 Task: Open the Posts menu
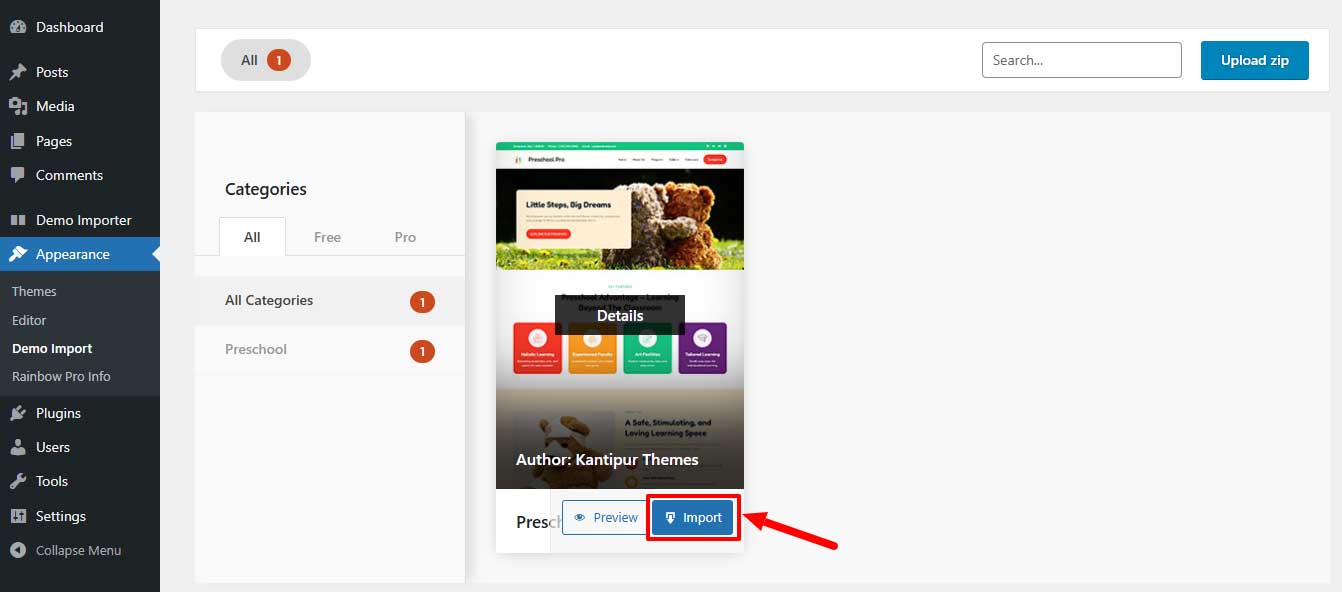[80, 72]
